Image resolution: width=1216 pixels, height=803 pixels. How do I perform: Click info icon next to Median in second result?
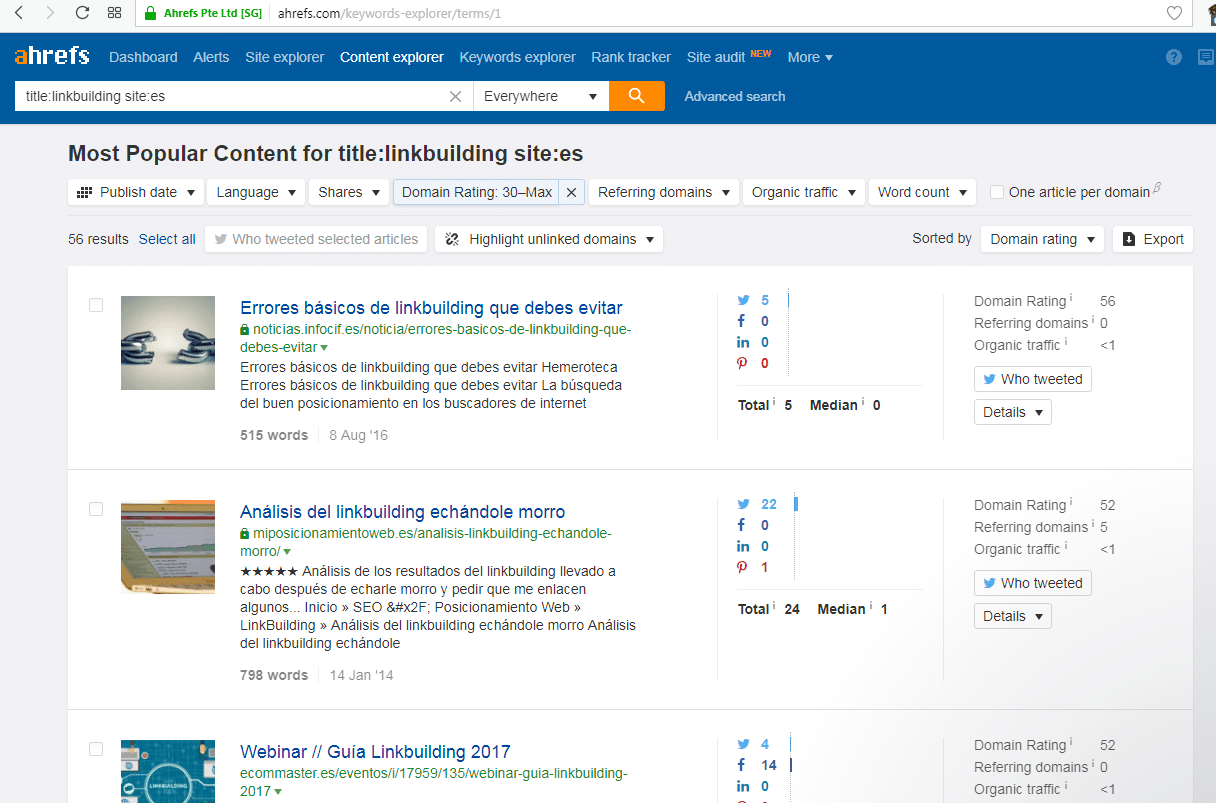click(871, 606)
